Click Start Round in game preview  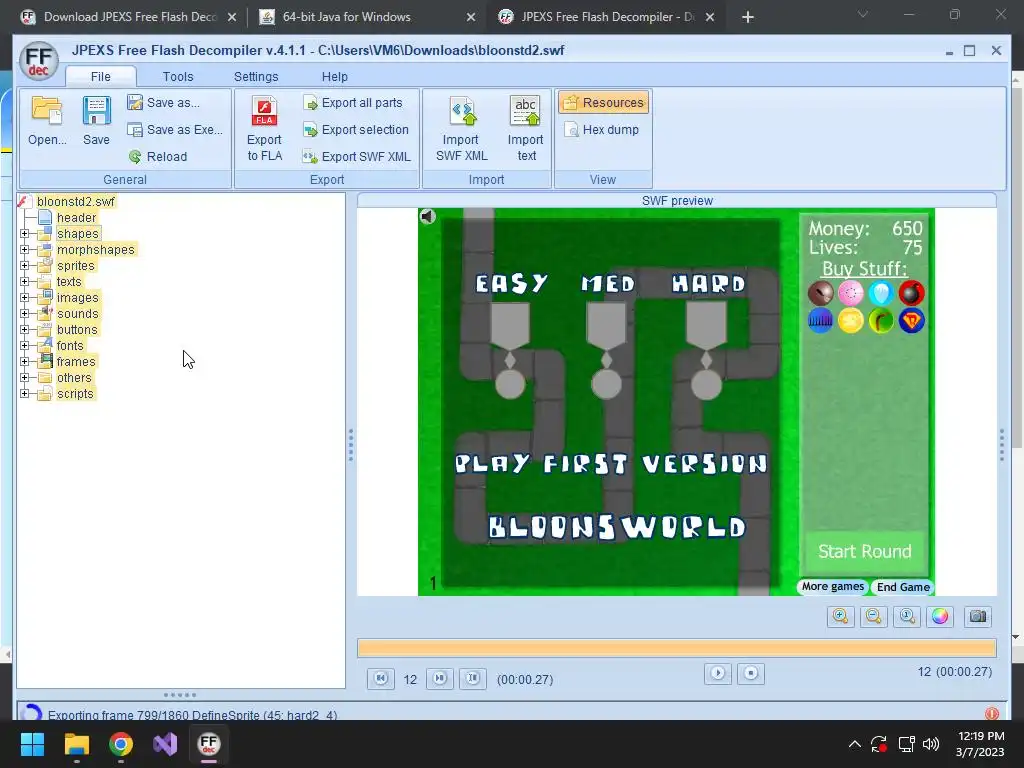click(x=865, y=551)
